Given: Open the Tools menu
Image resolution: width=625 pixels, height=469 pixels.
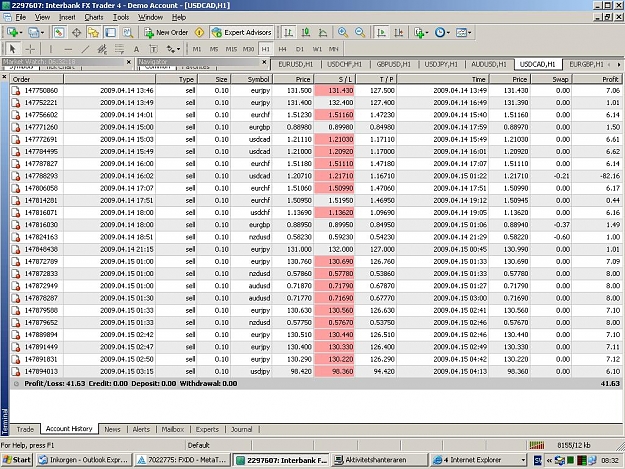Looking at the screenshot, I should 121,17.
